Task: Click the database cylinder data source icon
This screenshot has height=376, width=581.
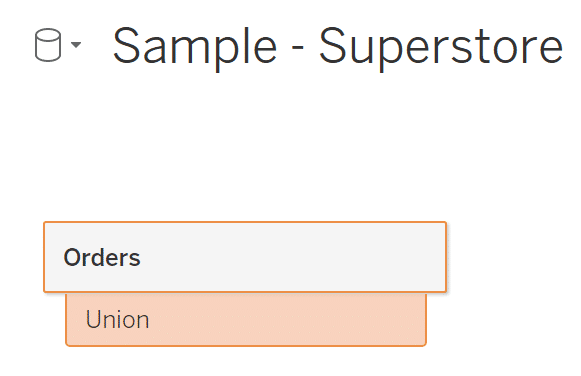Action: [x=48, y=45]
